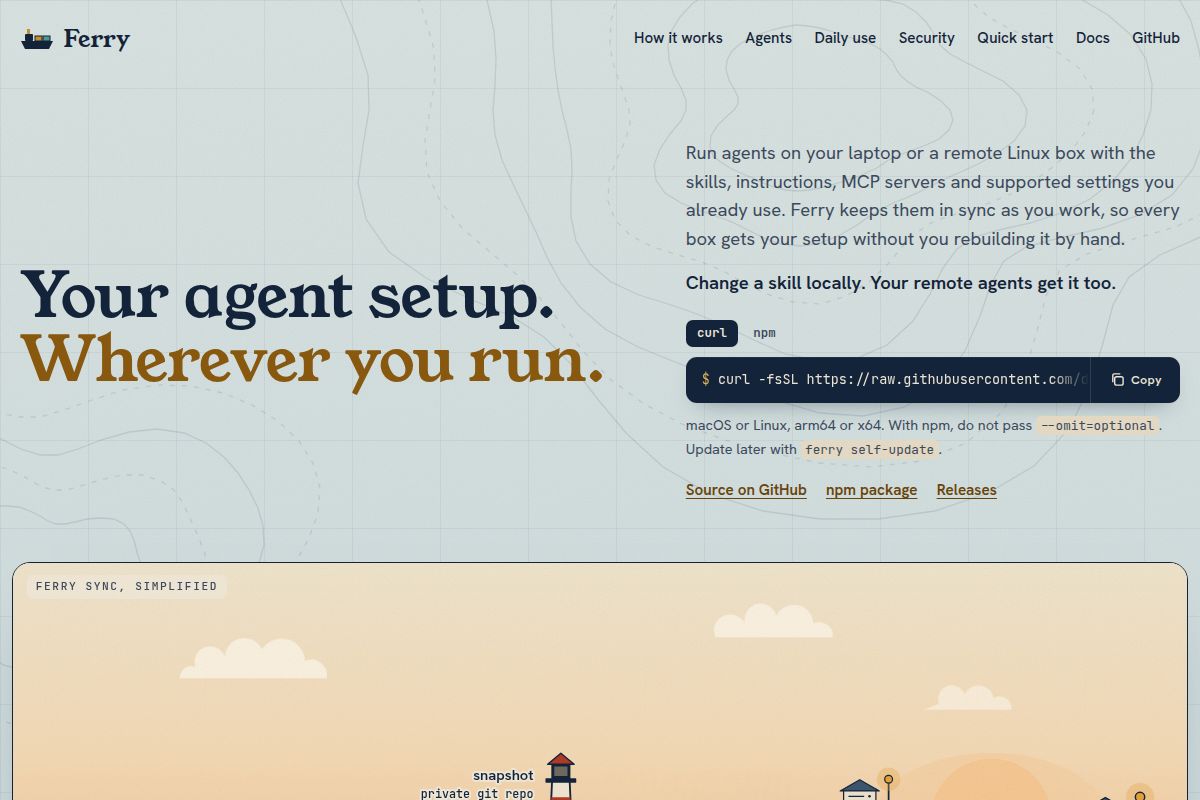
Task: Visit GitHub from the top navigation
Action: pyautogui.click(x=1156, y=38)
